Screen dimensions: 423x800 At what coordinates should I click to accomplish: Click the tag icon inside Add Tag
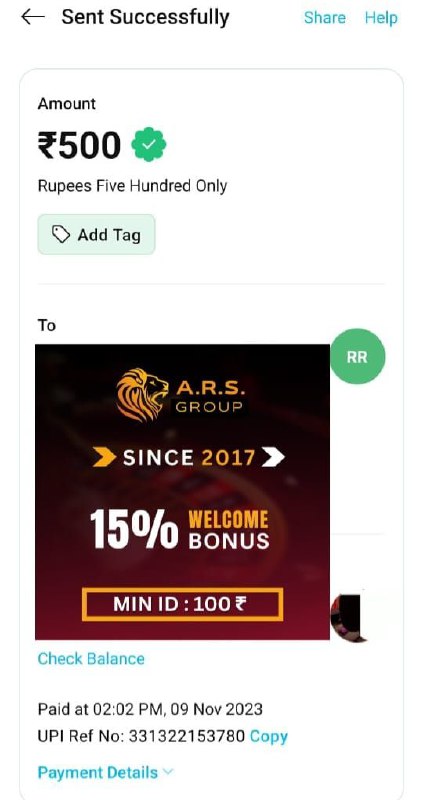coord(61,235)
